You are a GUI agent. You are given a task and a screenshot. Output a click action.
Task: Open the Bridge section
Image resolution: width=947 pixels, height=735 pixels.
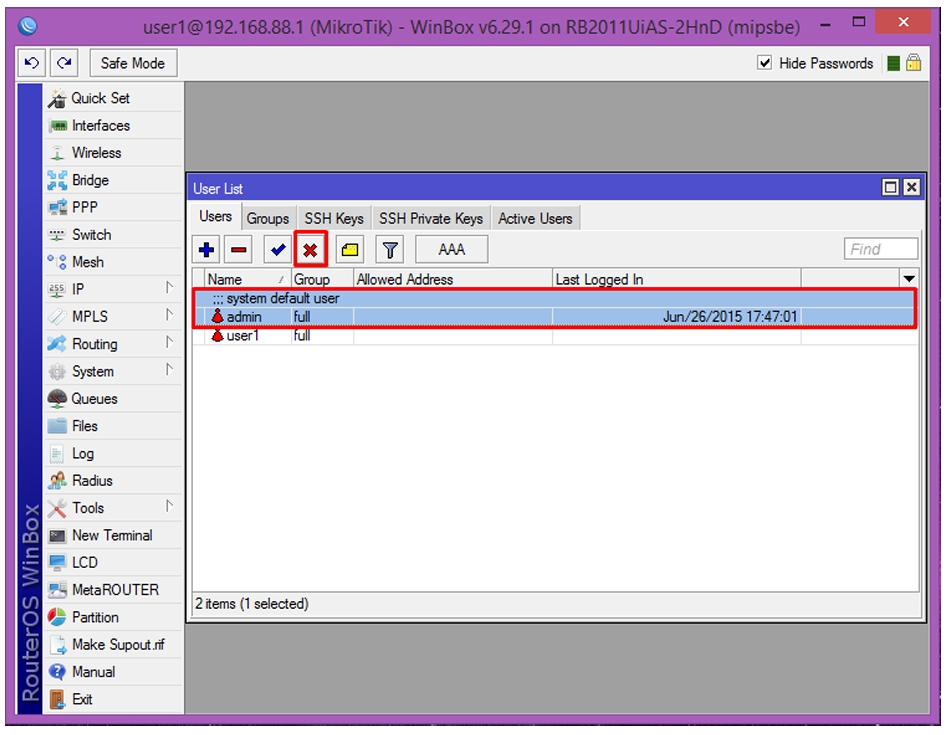point(114,180)
